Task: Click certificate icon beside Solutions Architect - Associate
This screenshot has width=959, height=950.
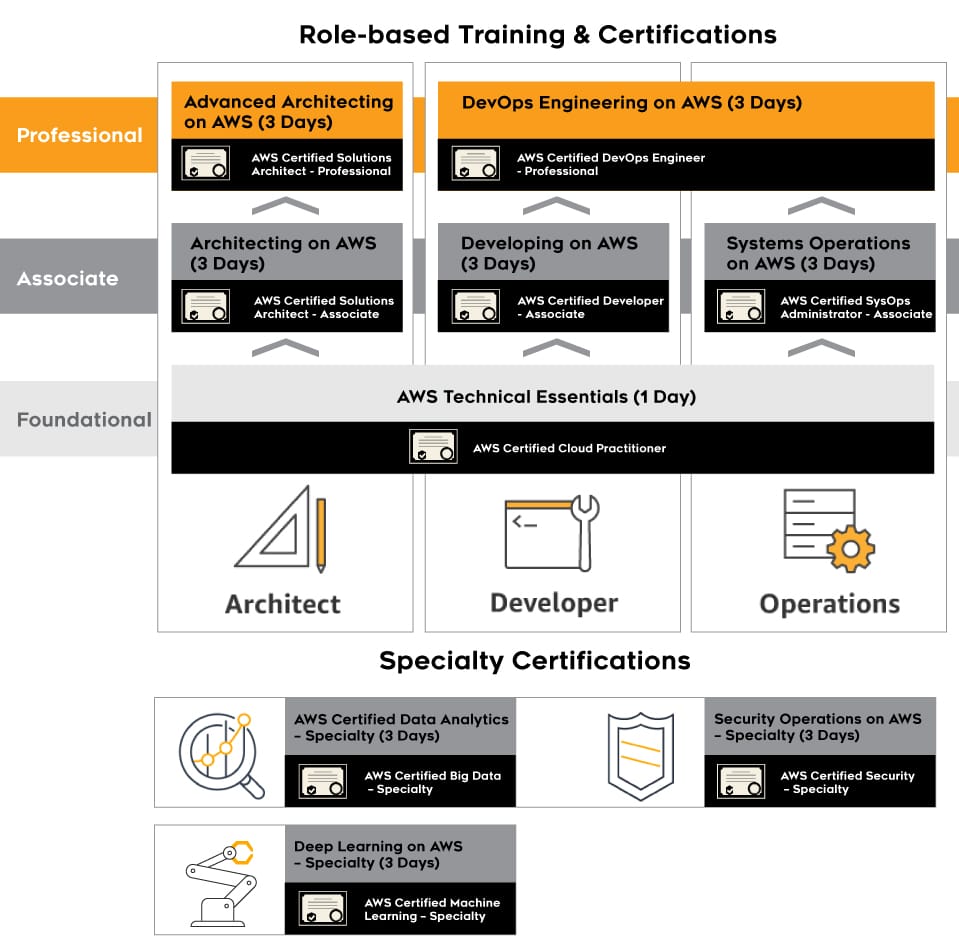Action: 206,306
